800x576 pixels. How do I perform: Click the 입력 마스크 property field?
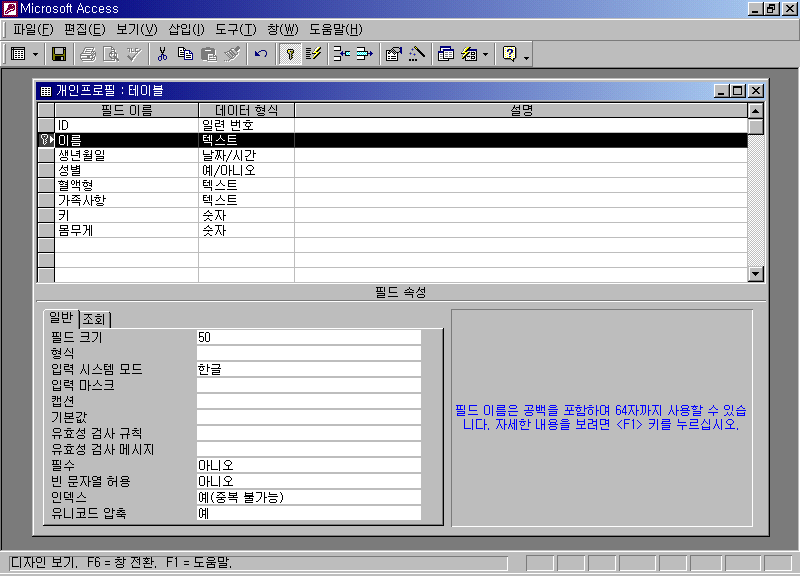pos(309,385)
